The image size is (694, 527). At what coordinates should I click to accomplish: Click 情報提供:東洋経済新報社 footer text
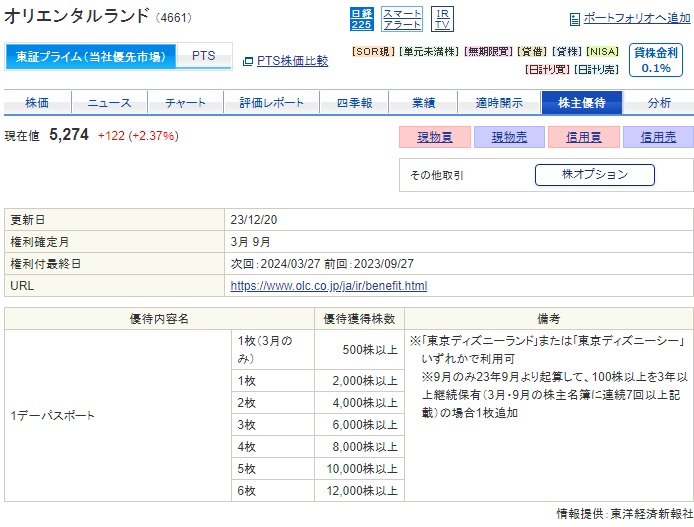(625, 514)
